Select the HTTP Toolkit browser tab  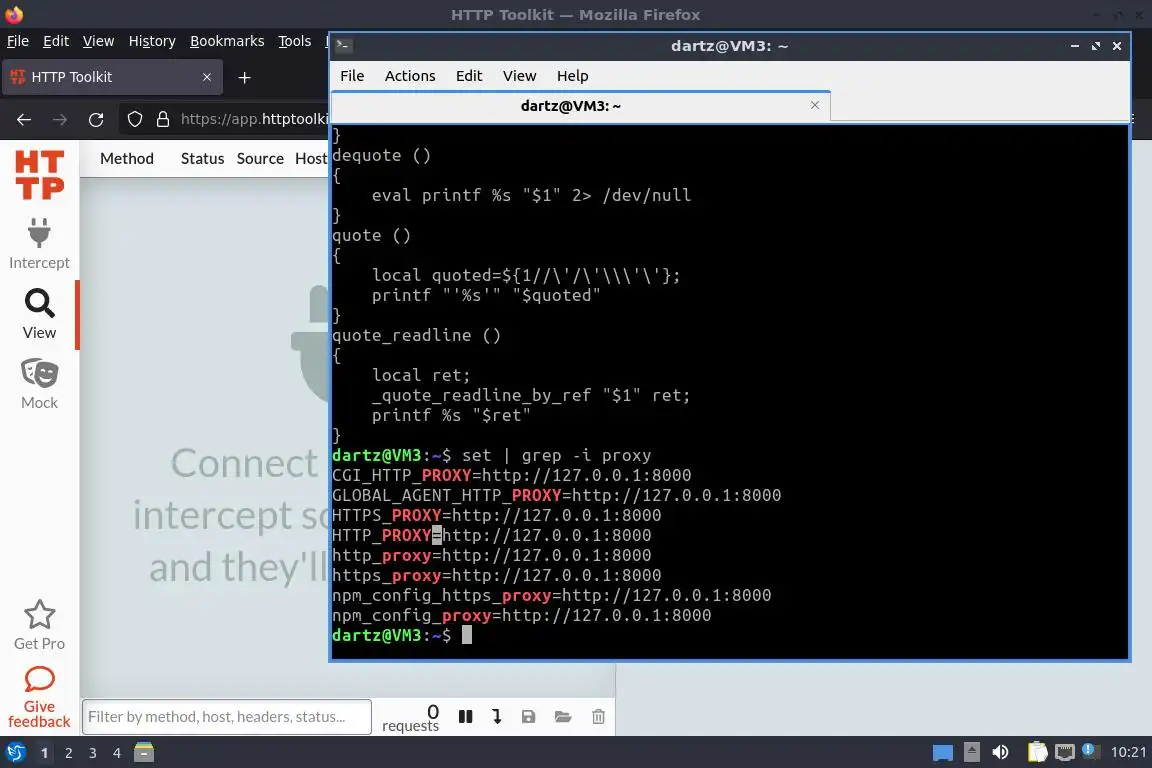(112, 77)
